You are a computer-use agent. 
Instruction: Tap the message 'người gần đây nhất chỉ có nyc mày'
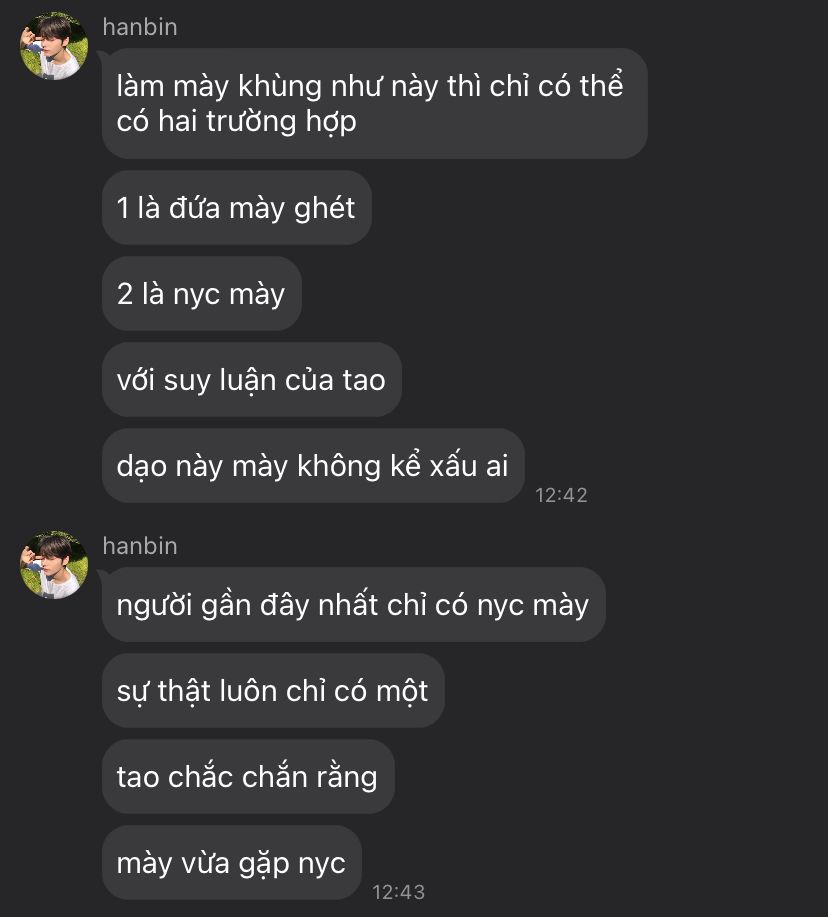click(x=353, y=605)
